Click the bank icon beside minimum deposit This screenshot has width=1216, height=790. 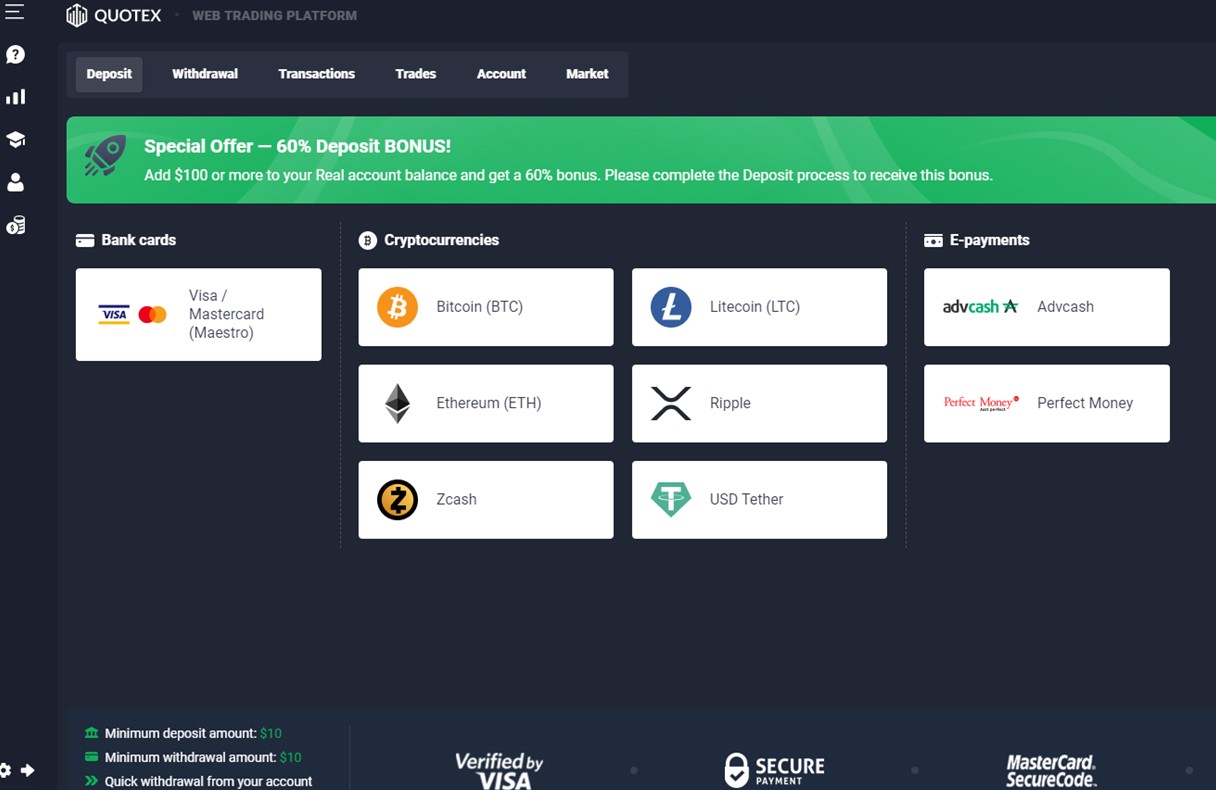click(92, 733)
